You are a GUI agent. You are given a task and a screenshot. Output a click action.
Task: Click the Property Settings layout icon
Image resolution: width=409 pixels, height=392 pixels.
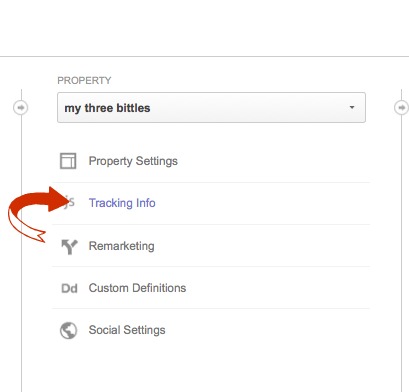point(68,161)
